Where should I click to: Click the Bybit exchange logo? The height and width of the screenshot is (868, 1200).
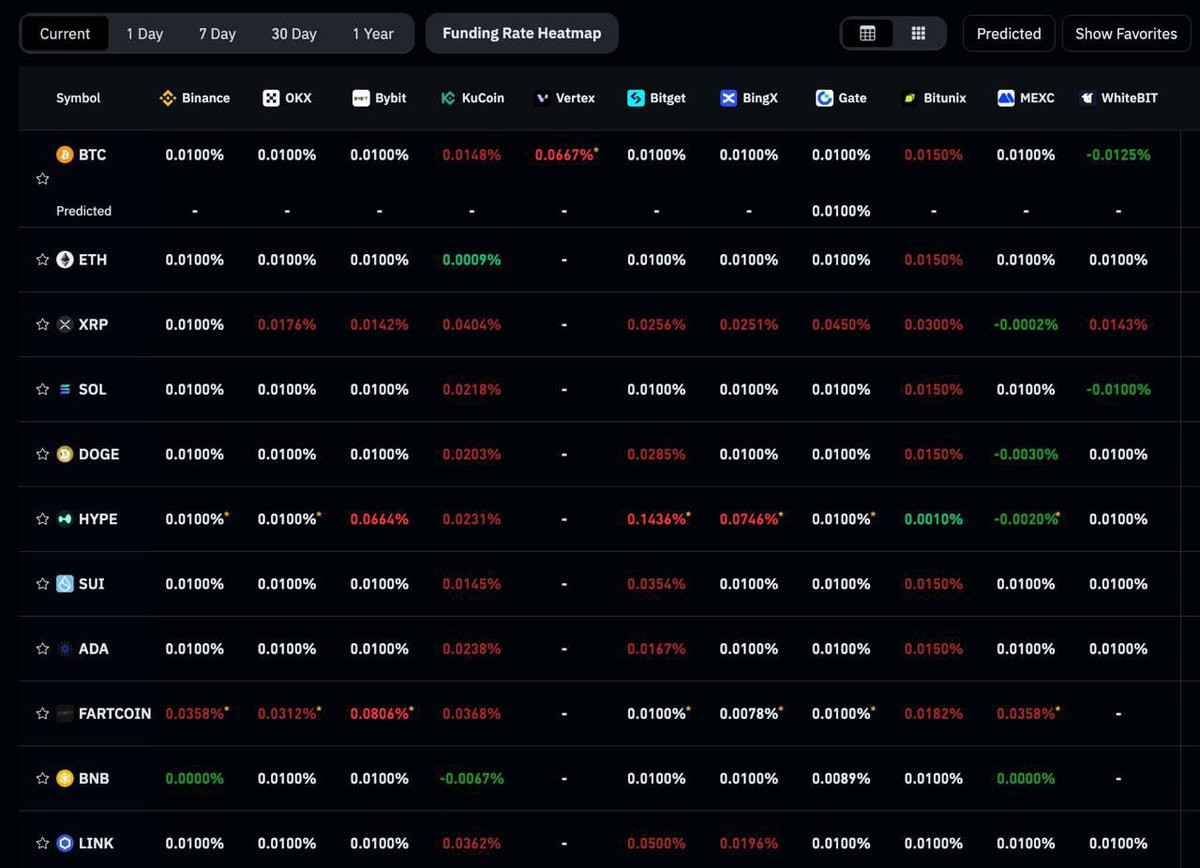(361, 98)
